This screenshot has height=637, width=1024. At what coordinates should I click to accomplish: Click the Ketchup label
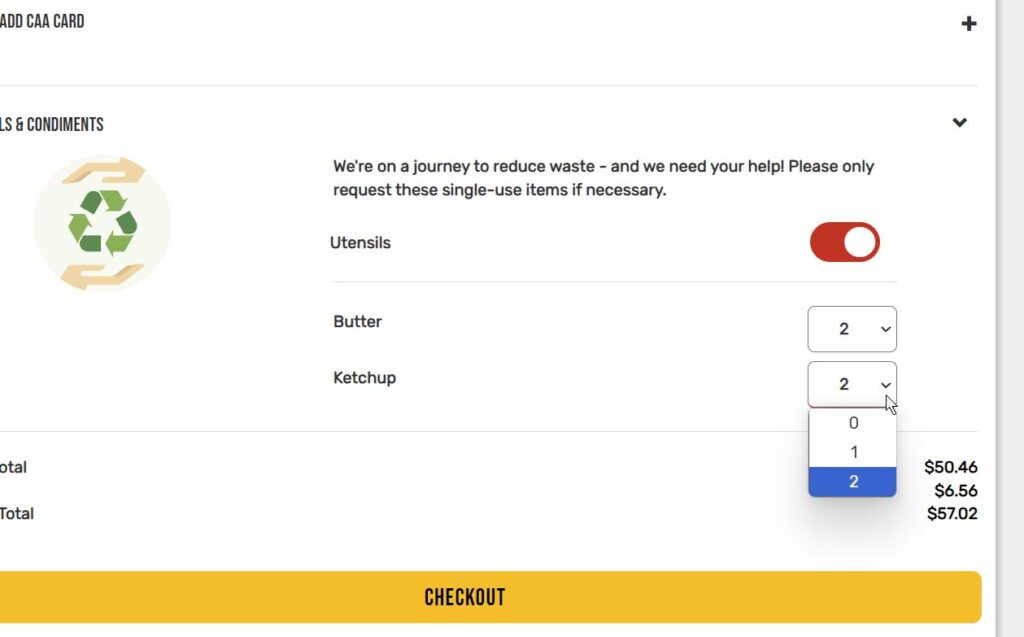pos(364,378)
